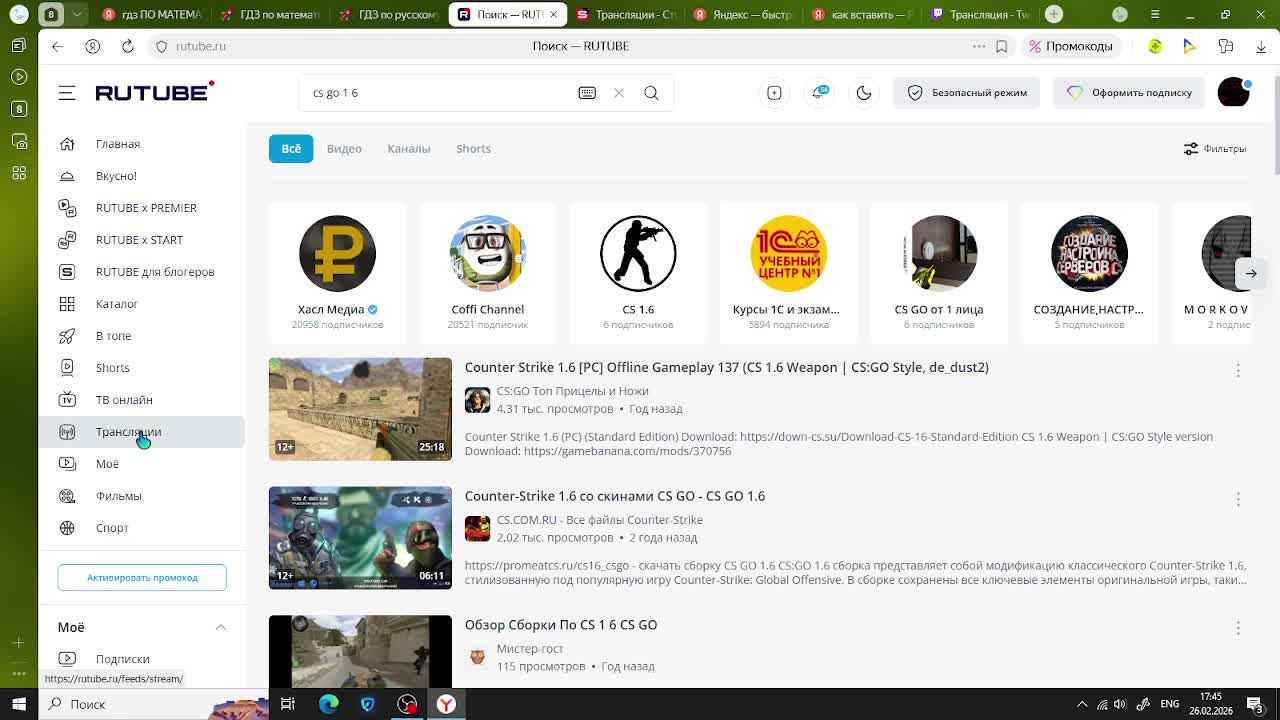Open Yandex Browser from the taskbar
The image size is (1280, 720).
[446, 704]
